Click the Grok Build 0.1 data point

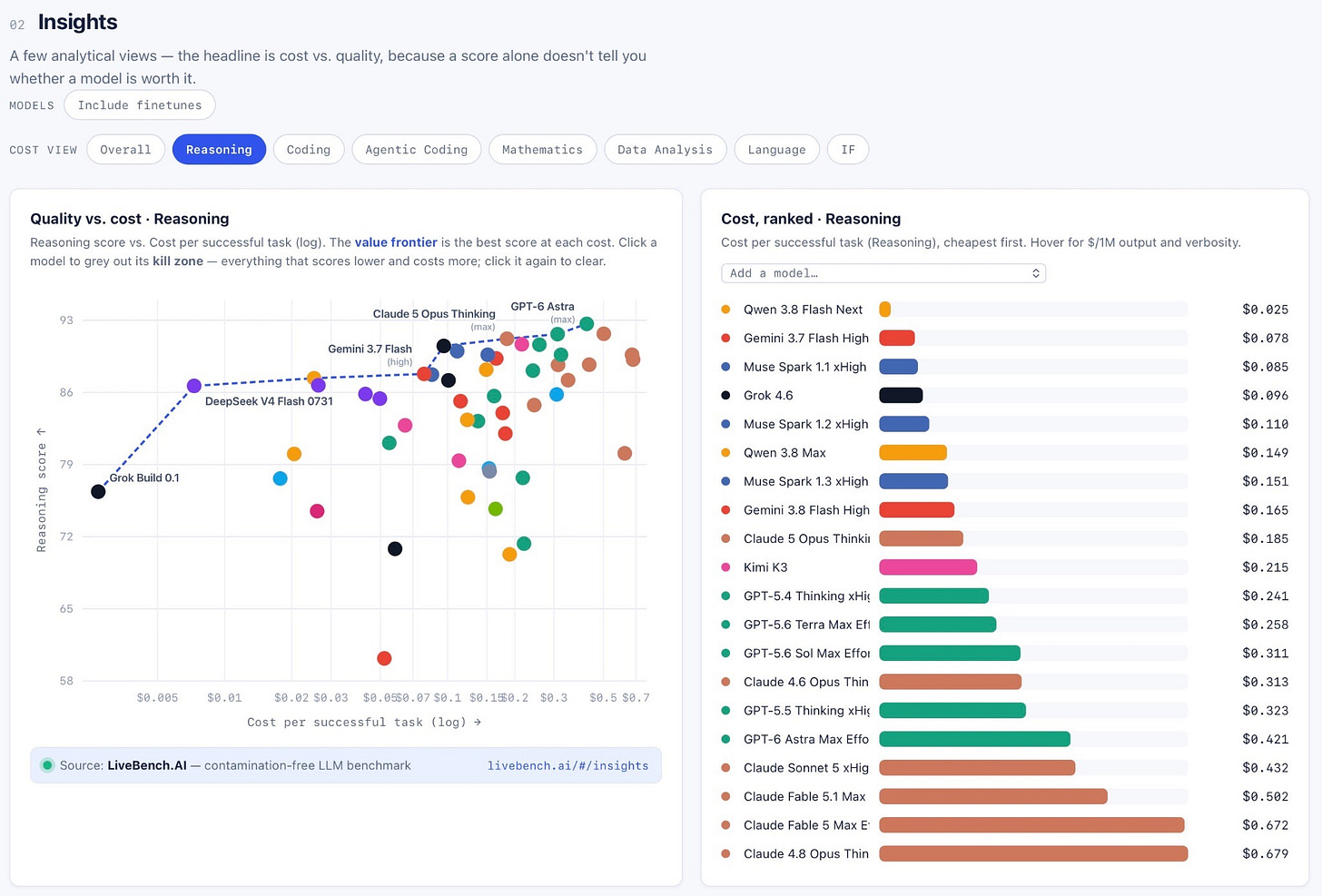tap(98, 491)
